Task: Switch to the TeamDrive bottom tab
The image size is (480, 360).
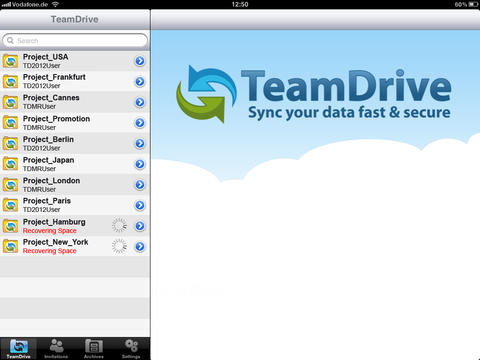Action: pos(19,349)
